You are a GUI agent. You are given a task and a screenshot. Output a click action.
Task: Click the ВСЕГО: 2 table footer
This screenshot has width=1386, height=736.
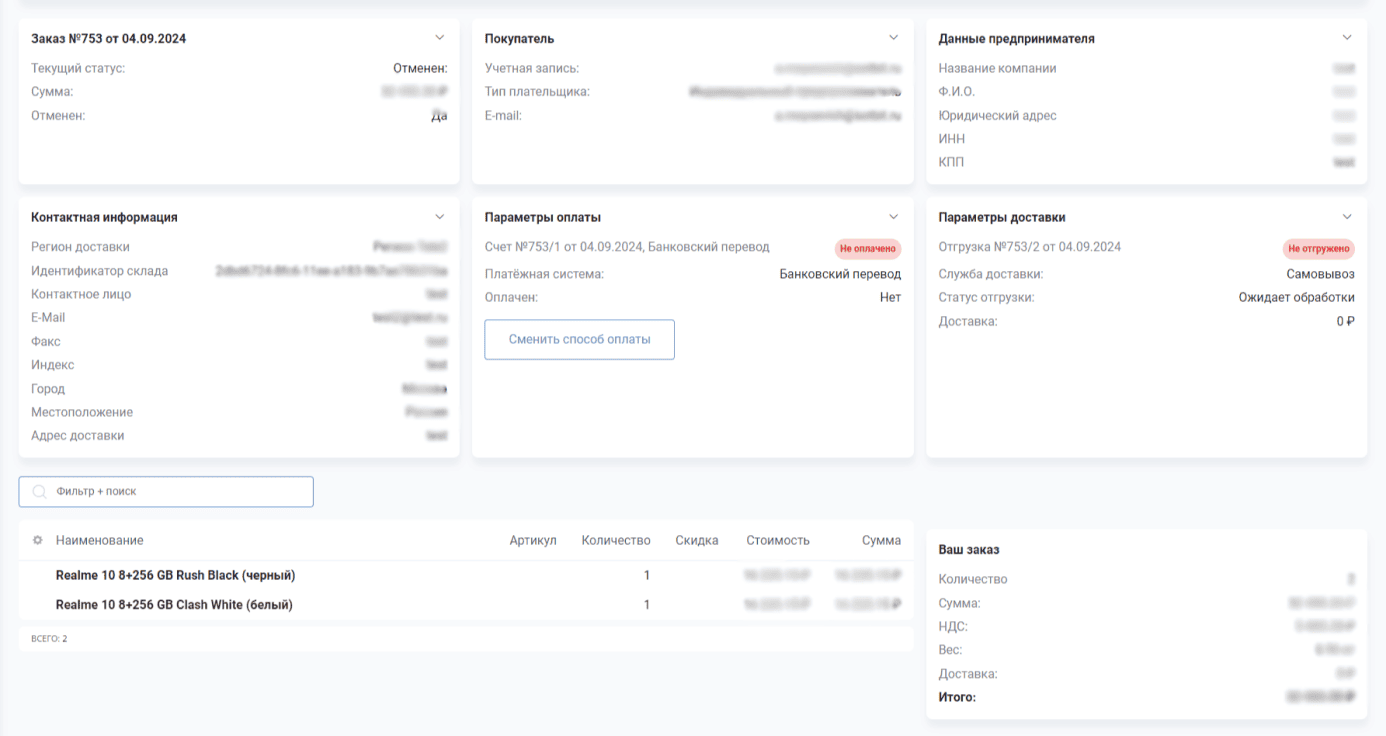[49, 638]
